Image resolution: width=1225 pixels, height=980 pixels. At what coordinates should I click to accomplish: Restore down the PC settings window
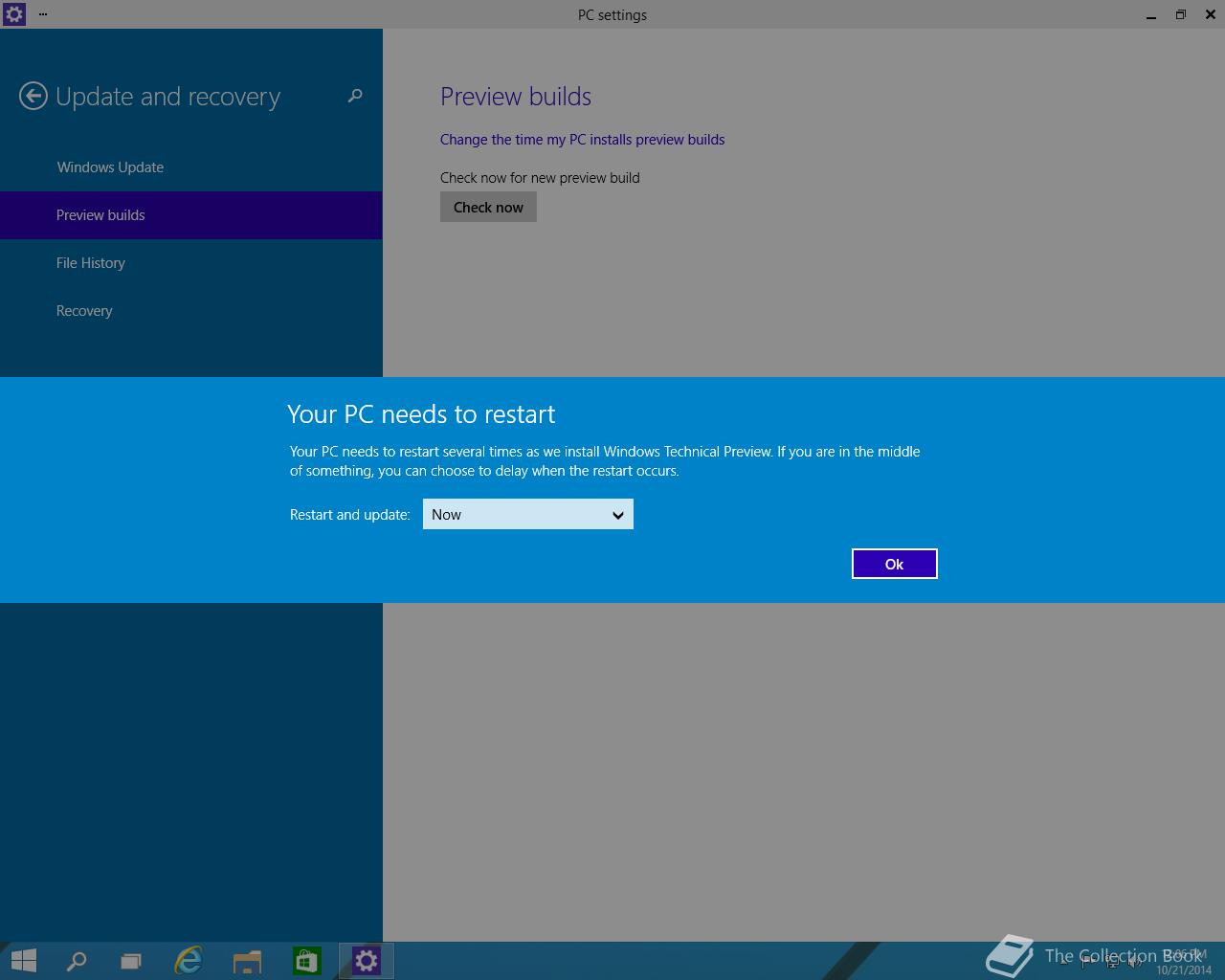point(1181,14)
